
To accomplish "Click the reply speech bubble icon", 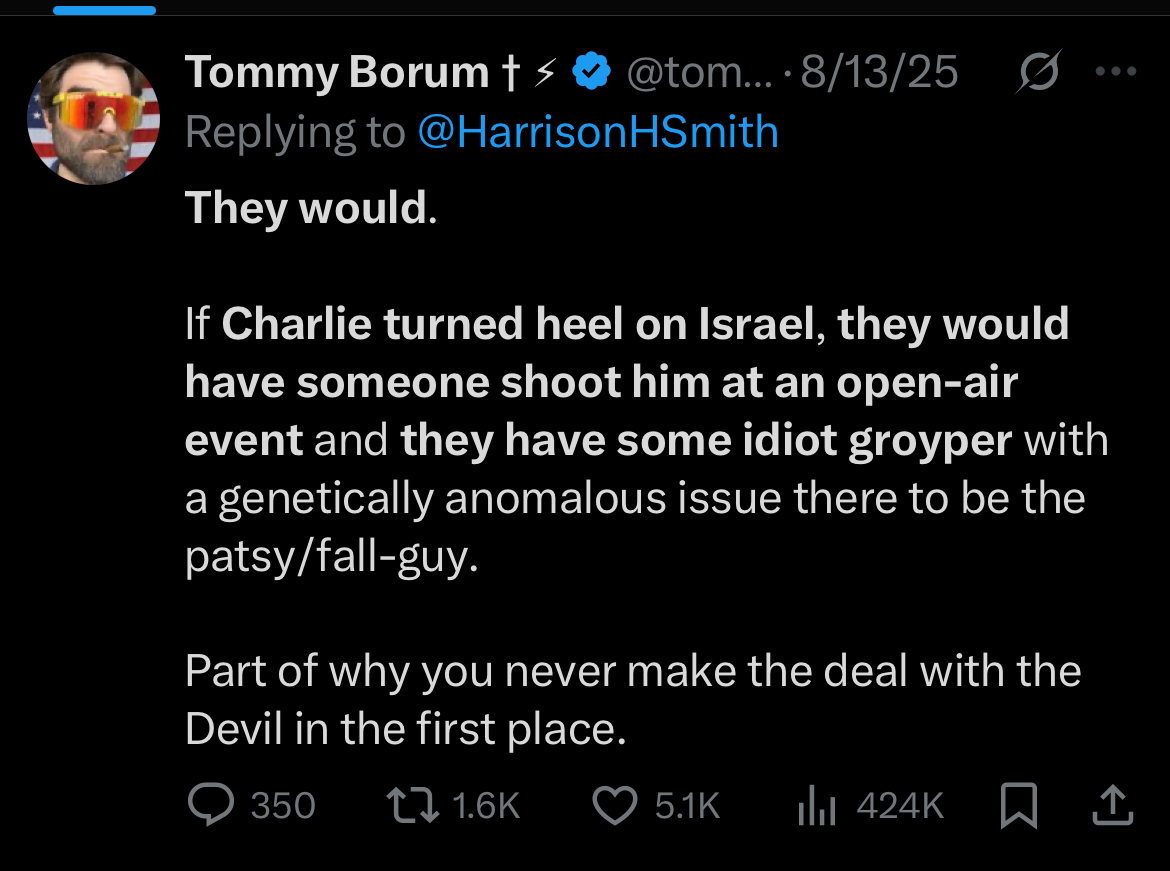I will coord(210,806).
